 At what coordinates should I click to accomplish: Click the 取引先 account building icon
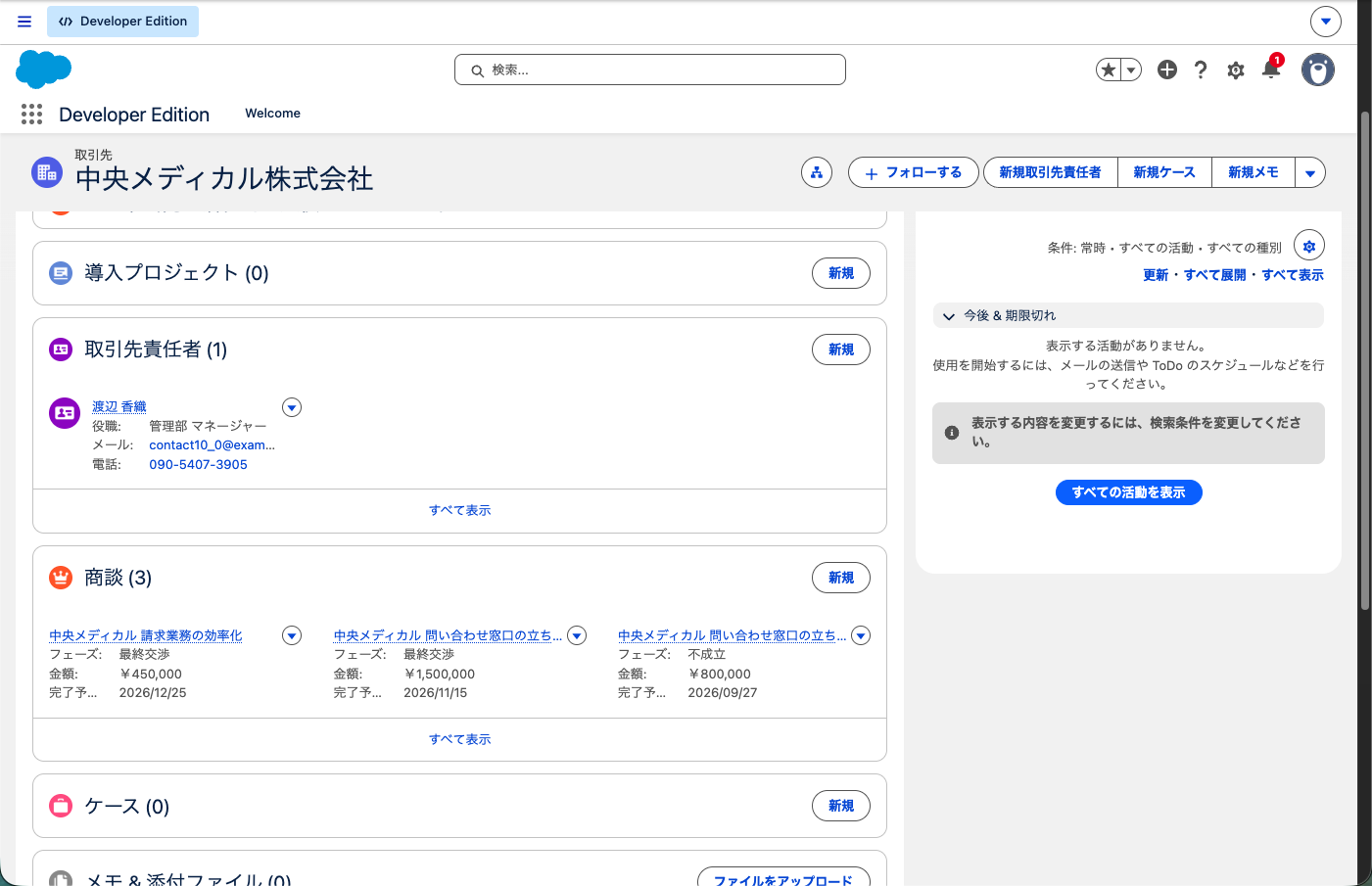tap(46, 172)
